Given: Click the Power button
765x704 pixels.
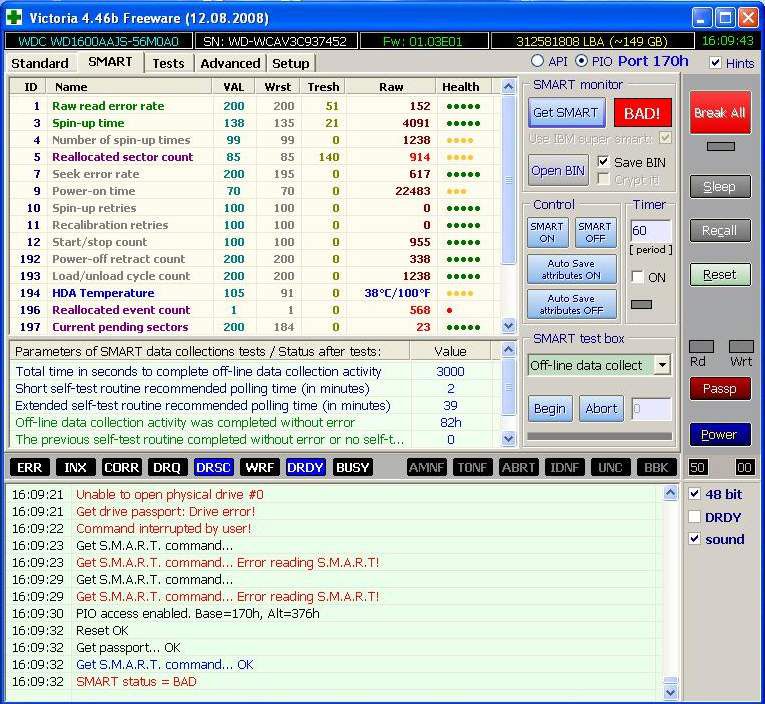Looking at the screenshot, I should click(720, 435).
